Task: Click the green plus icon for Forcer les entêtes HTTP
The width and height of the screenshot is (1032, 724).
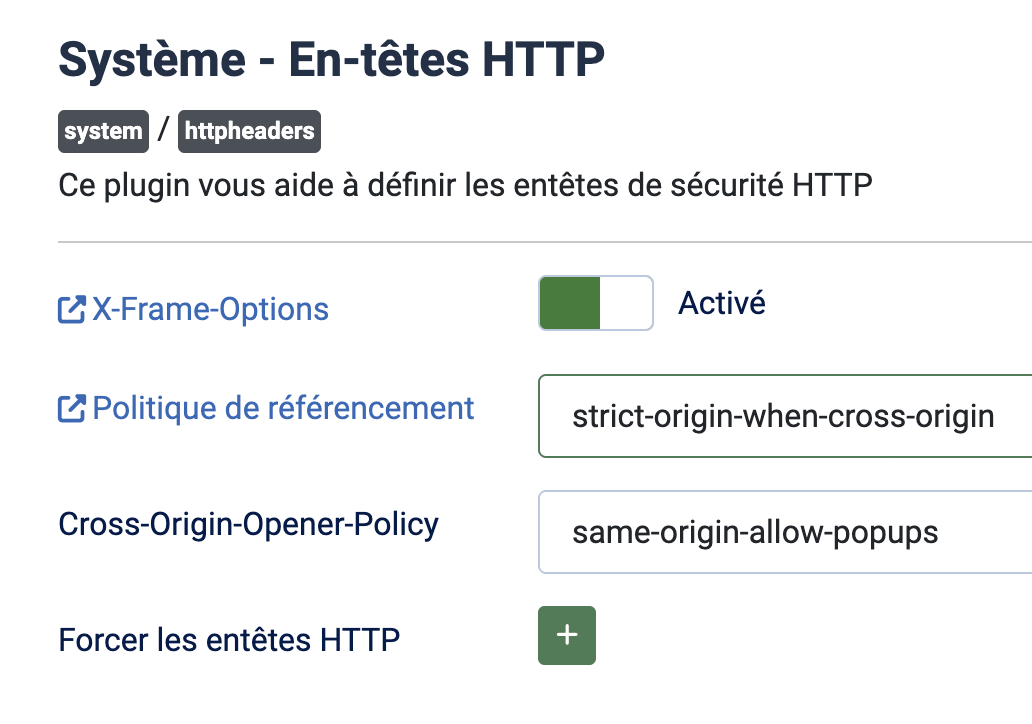Action: (567, 635)
